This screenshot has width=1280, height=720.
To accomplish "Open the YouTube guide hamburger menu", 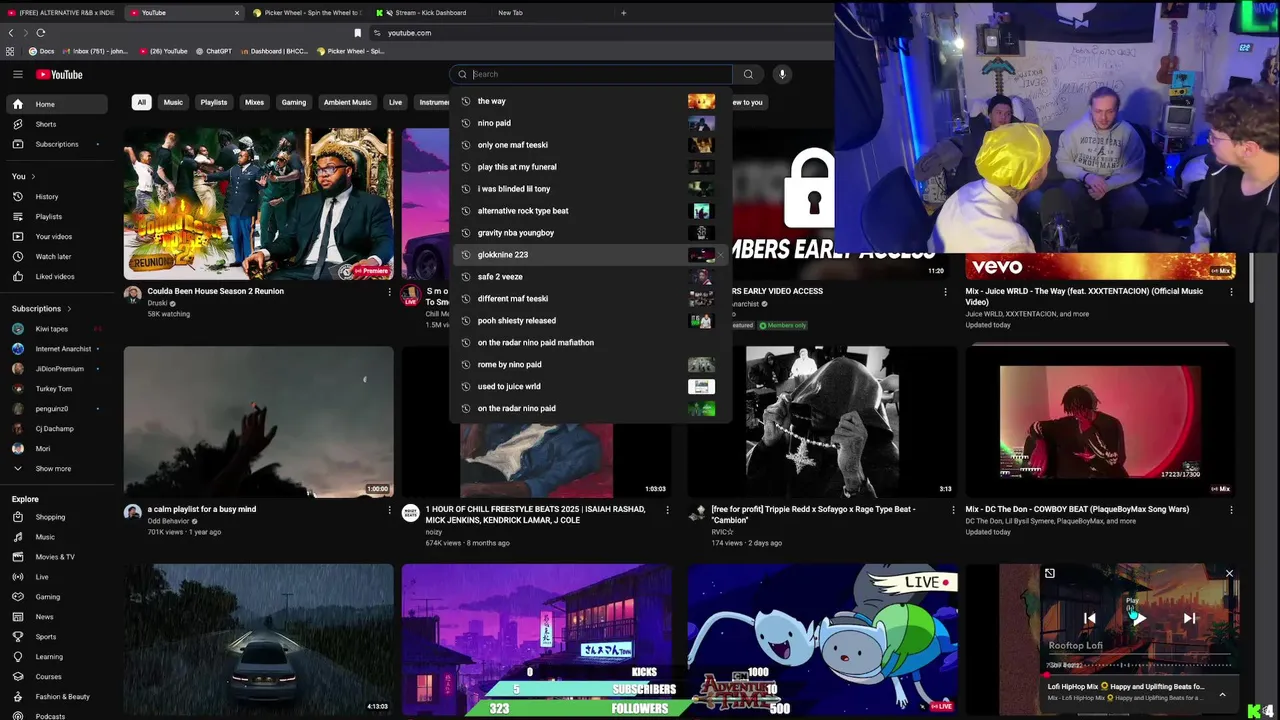I will (x=17, y=74).
